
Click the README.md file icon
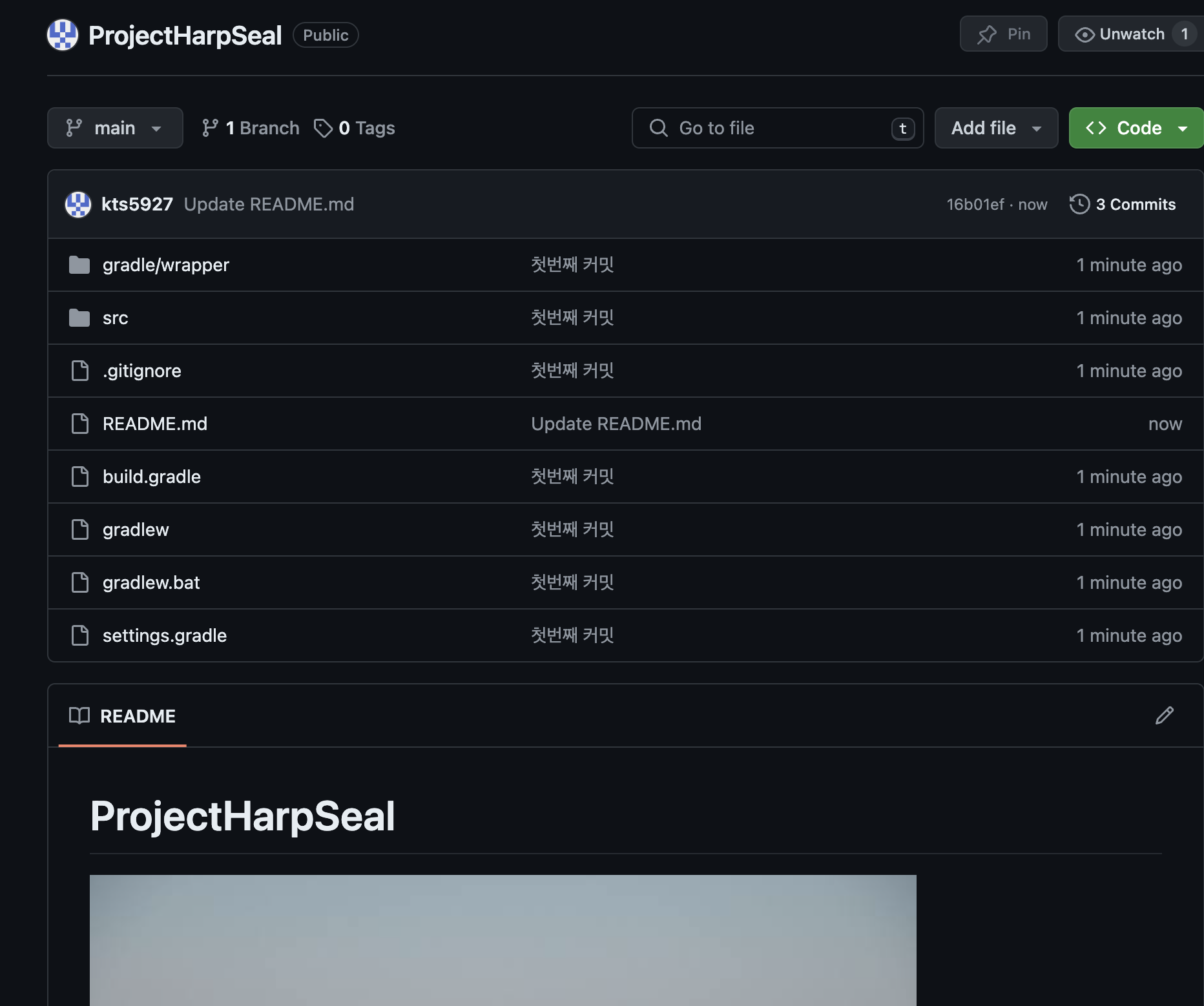coord(79,424)
